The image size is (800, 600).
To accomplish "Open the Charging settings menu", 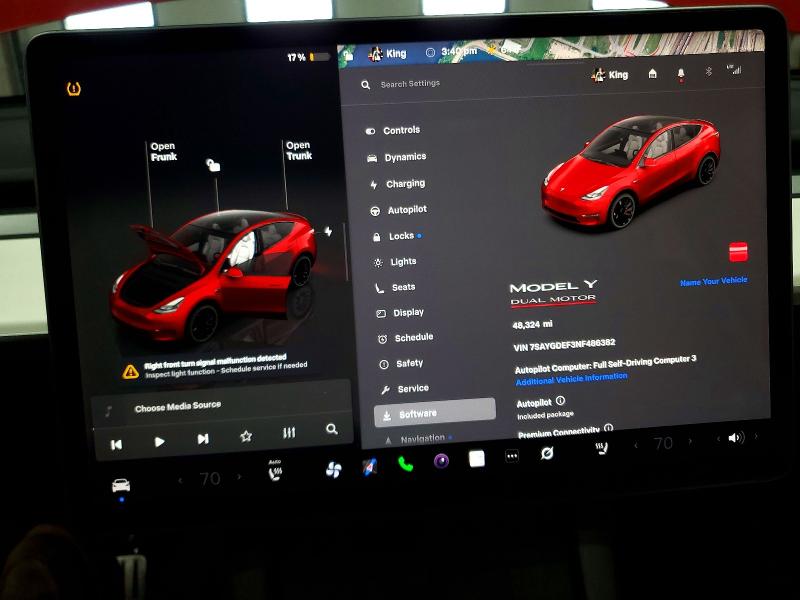I will [398, 184].
